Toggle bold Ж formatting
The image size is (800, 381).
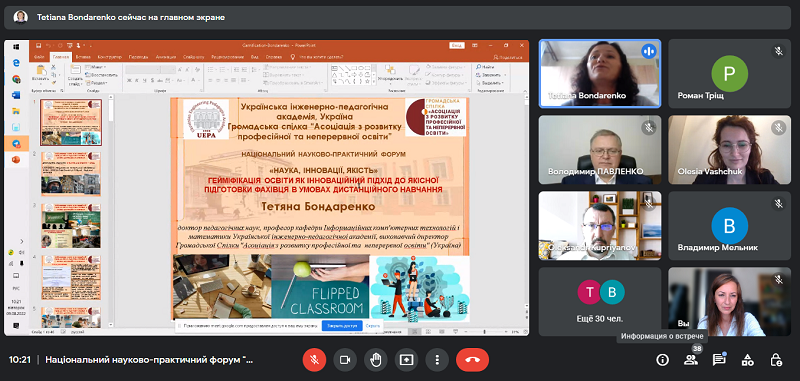click(x=129, y=81)
